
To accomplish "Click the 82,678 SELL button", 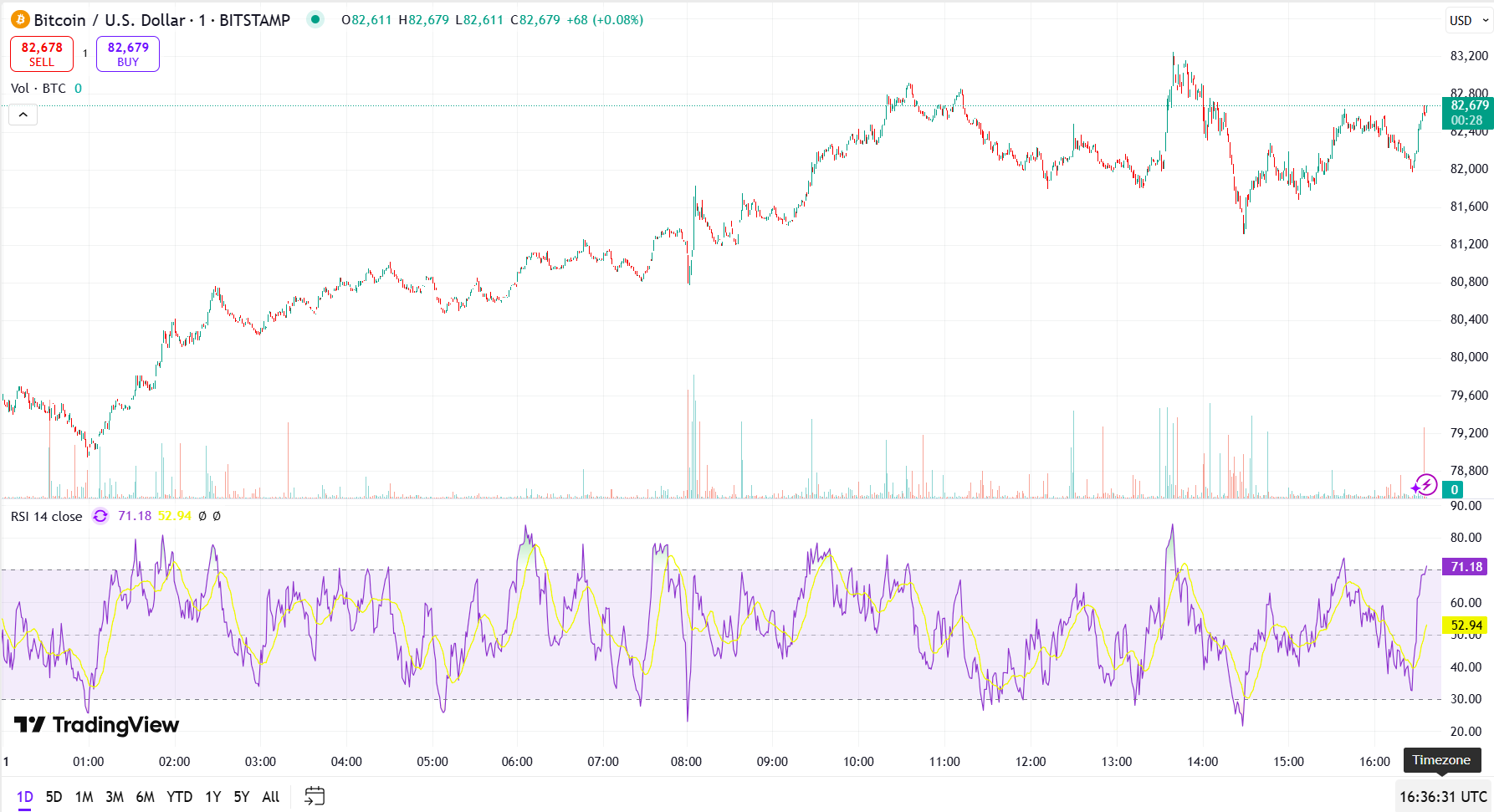I will (42, 54).
